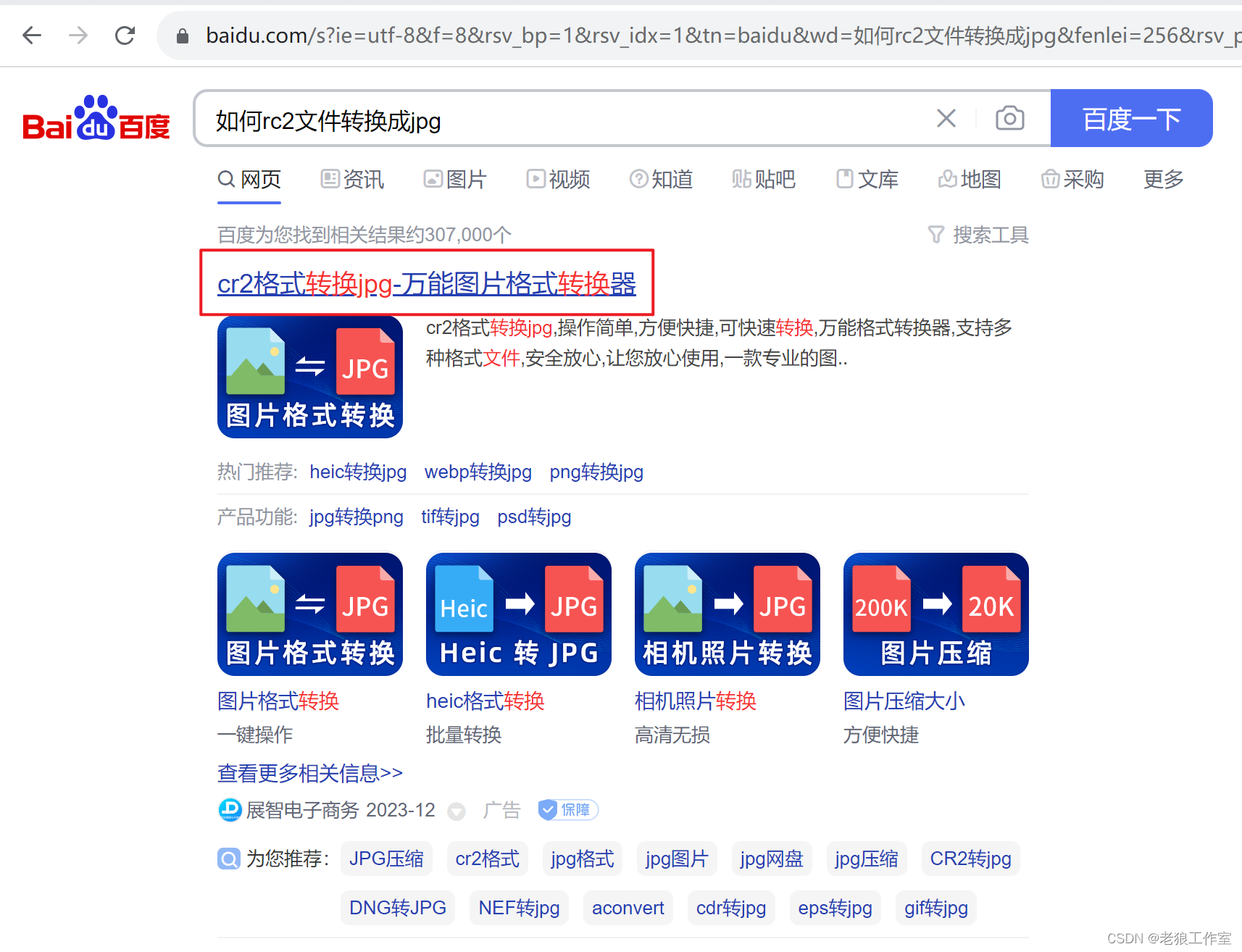Click the 保障 shield badge

tap(568, 810)
